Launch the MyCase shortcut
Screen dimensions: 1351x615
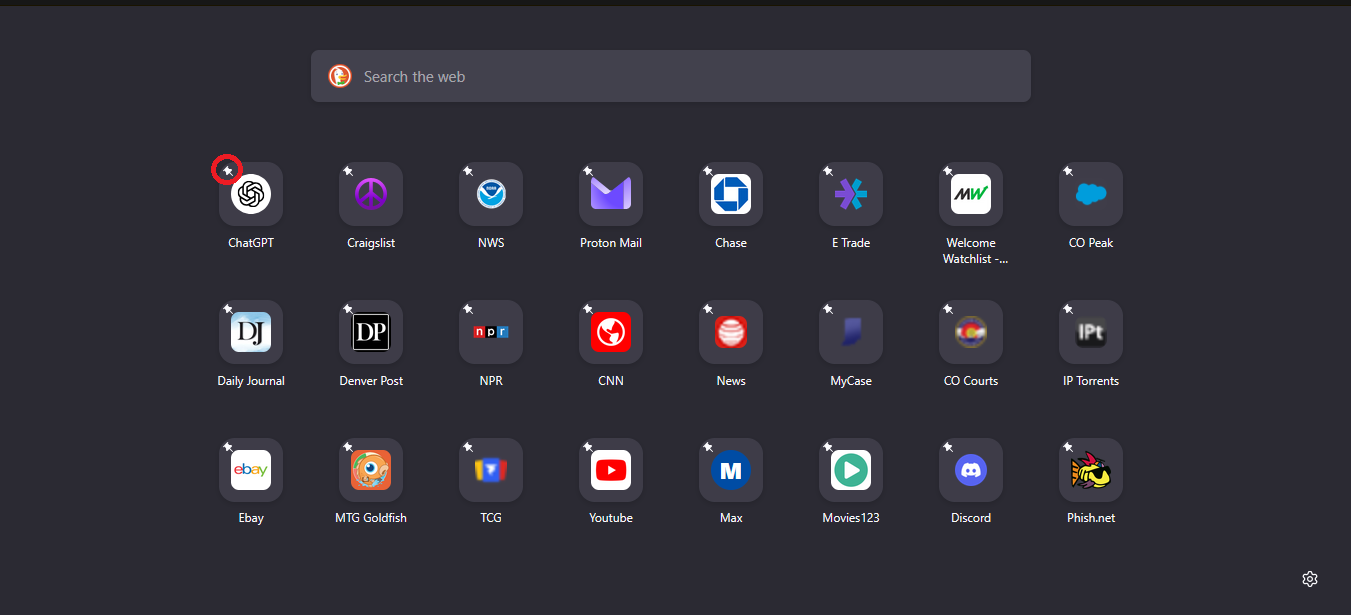click(x=851, y=332)
